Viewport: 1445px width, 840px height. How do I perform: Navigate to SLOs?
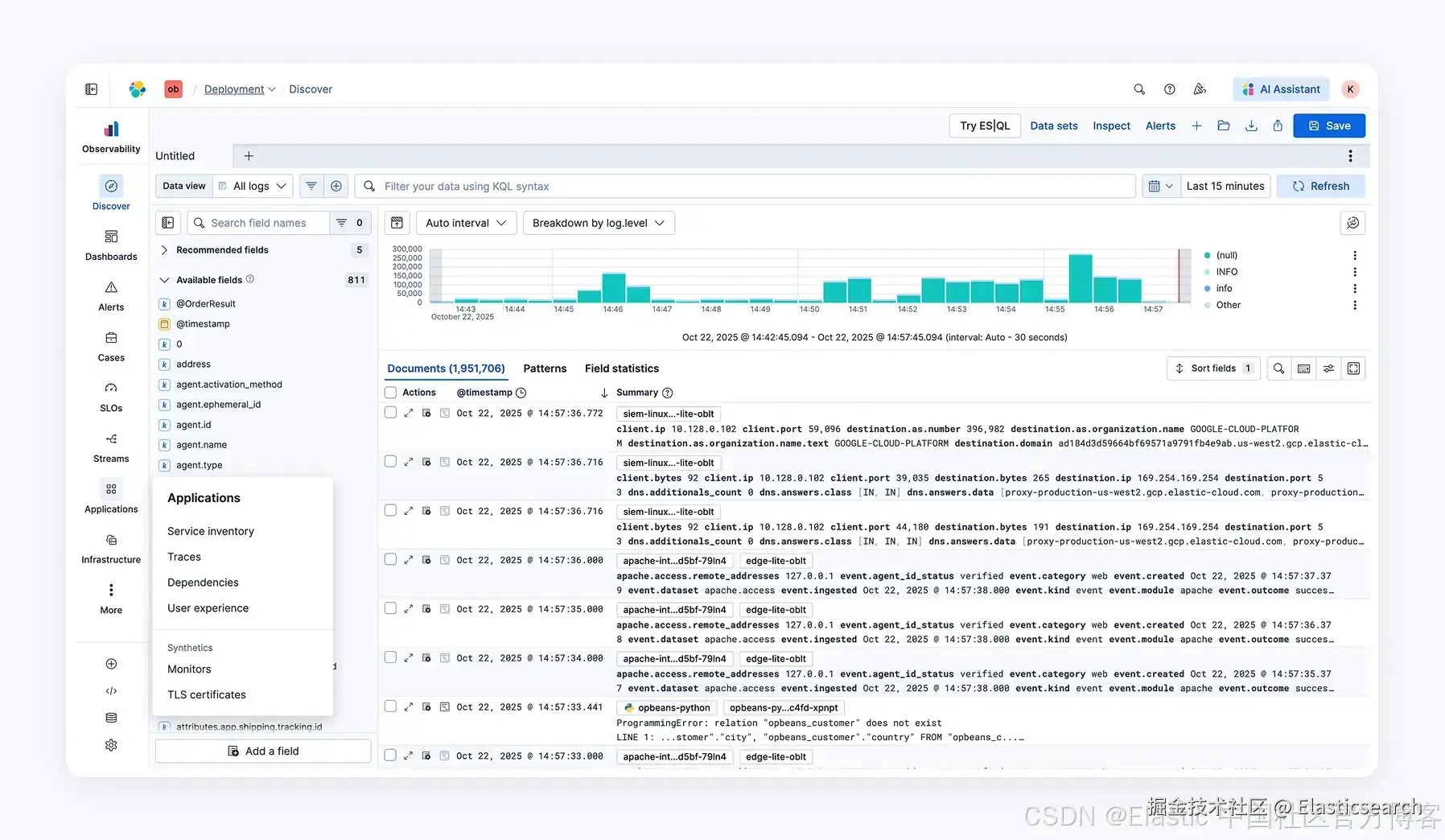click(111, 397)
